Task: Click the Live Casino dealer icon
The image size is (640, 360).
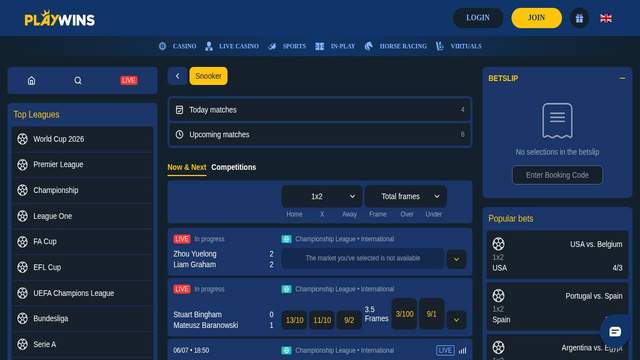Action: pos(209,46)
